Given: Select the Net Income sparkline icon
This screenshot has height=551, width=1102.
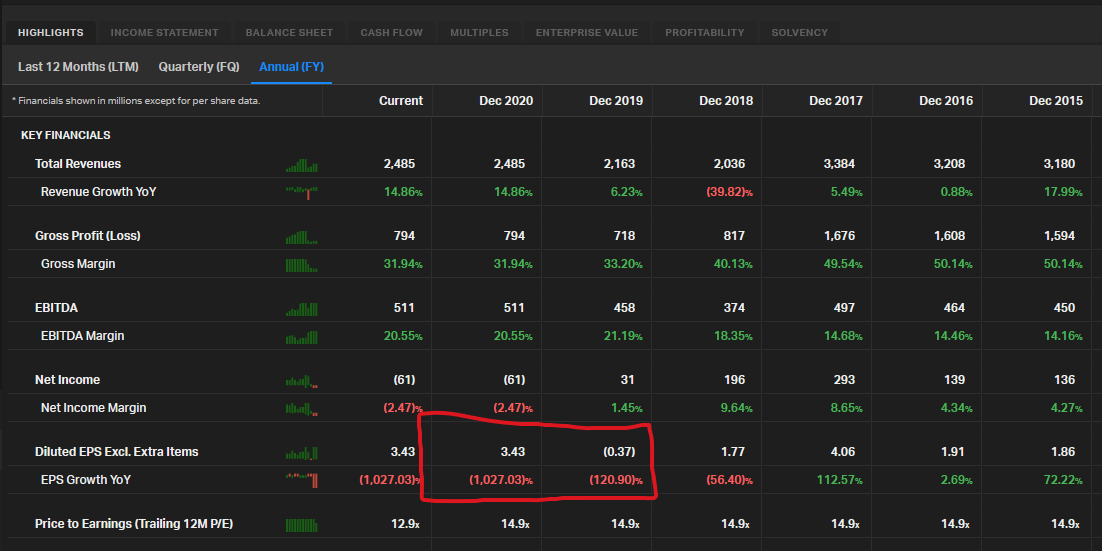Looking at the screenshot, I should pyautogui.click(x=301, y=381).
